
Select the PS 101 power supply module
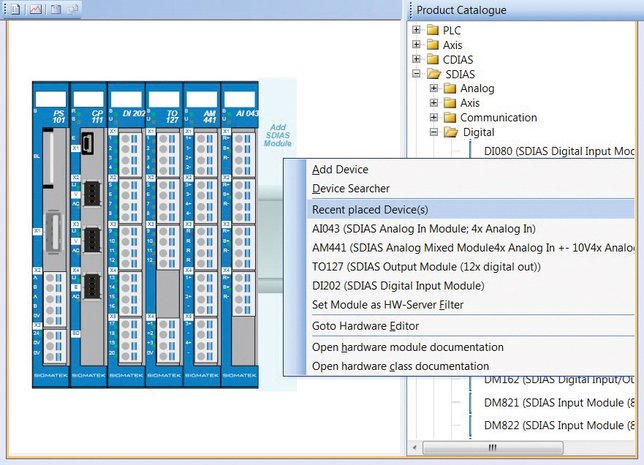coord(51,235)
